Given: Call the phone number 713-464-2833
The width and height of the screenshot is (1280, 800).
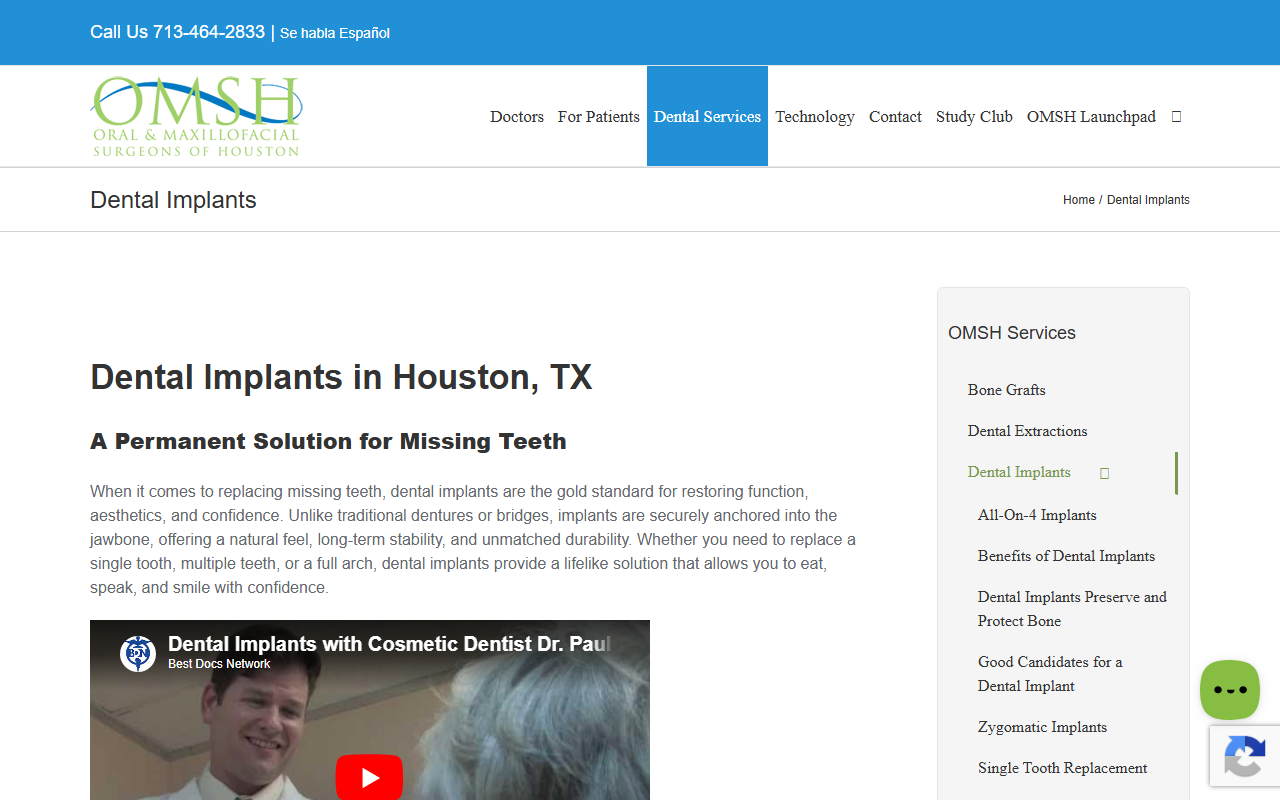Looking at the screenshot, I should [209, 32].
